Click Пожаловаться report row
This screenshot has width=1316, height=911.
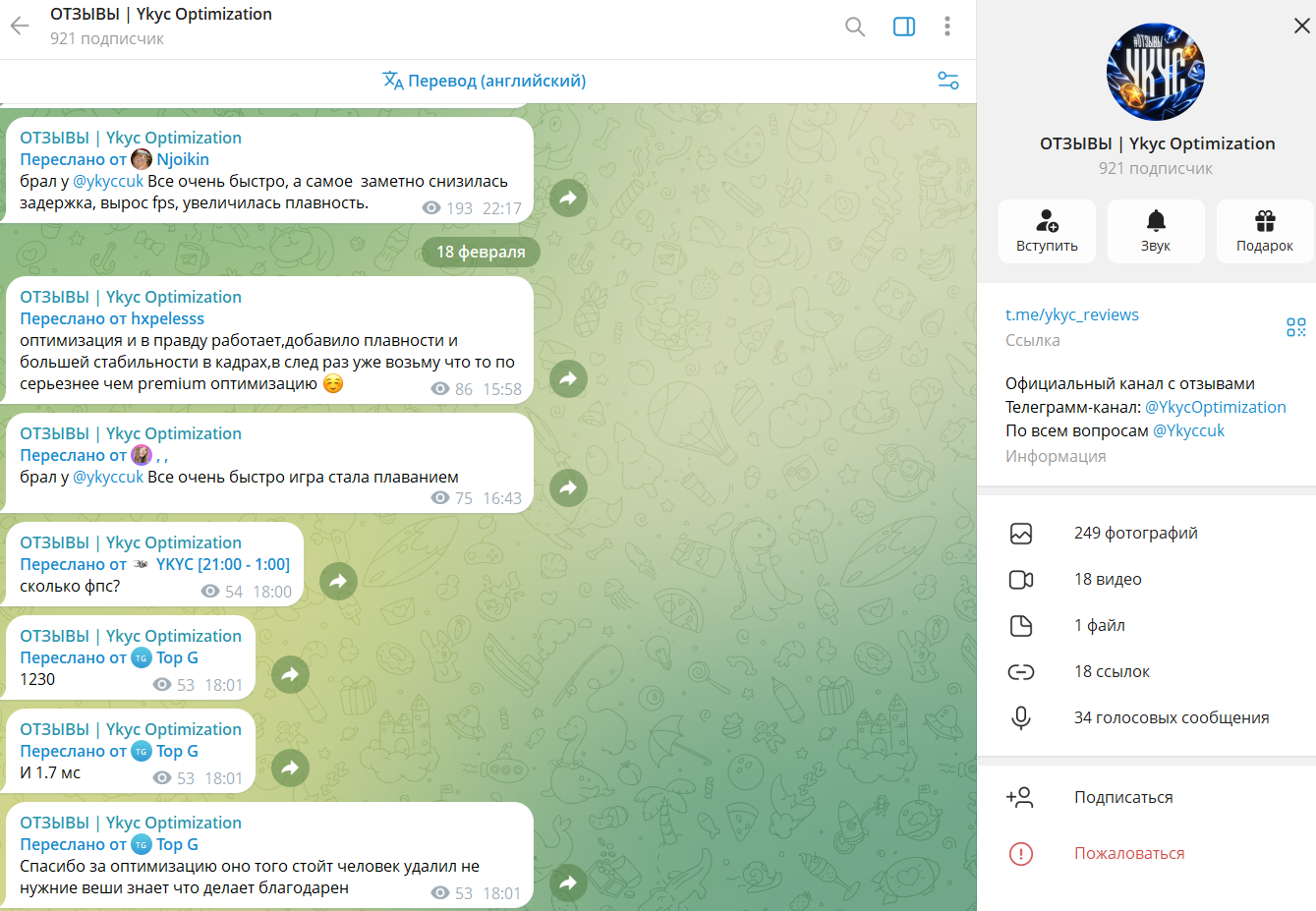pos(1146,853)
